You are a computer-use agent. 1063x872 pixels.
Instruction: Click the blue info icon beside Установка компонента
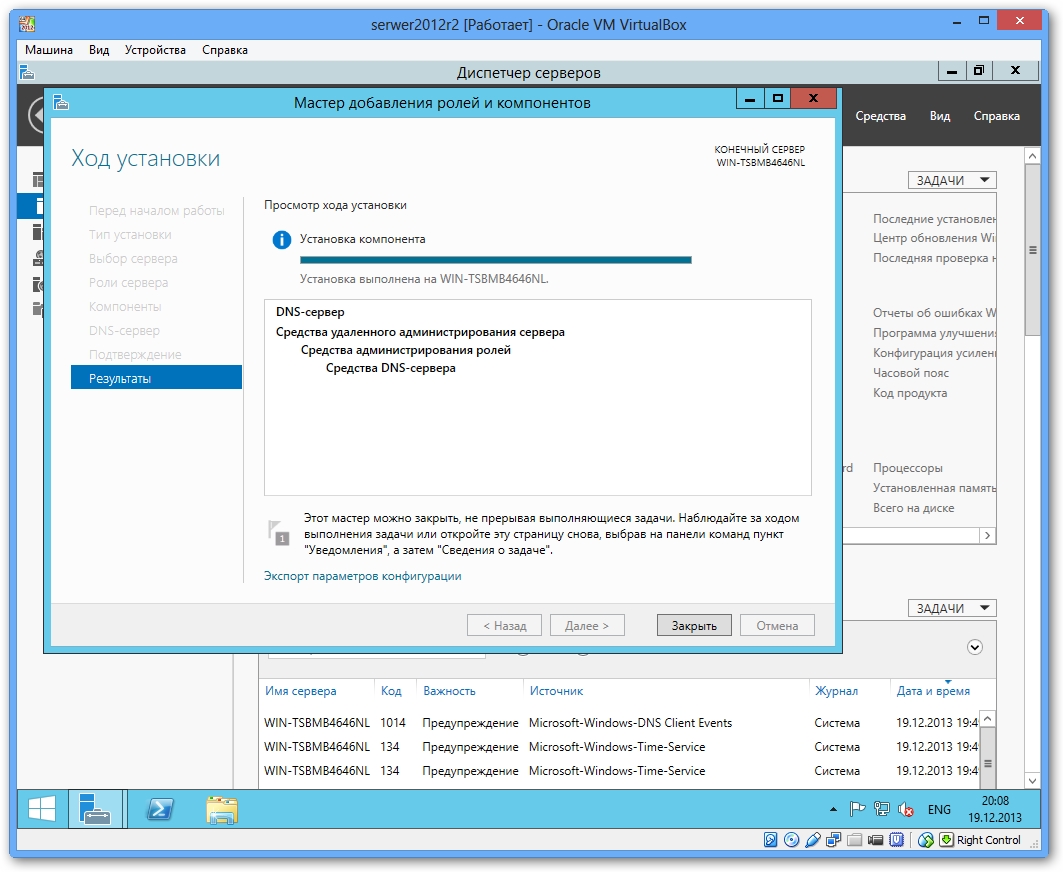tap(281, 239)
